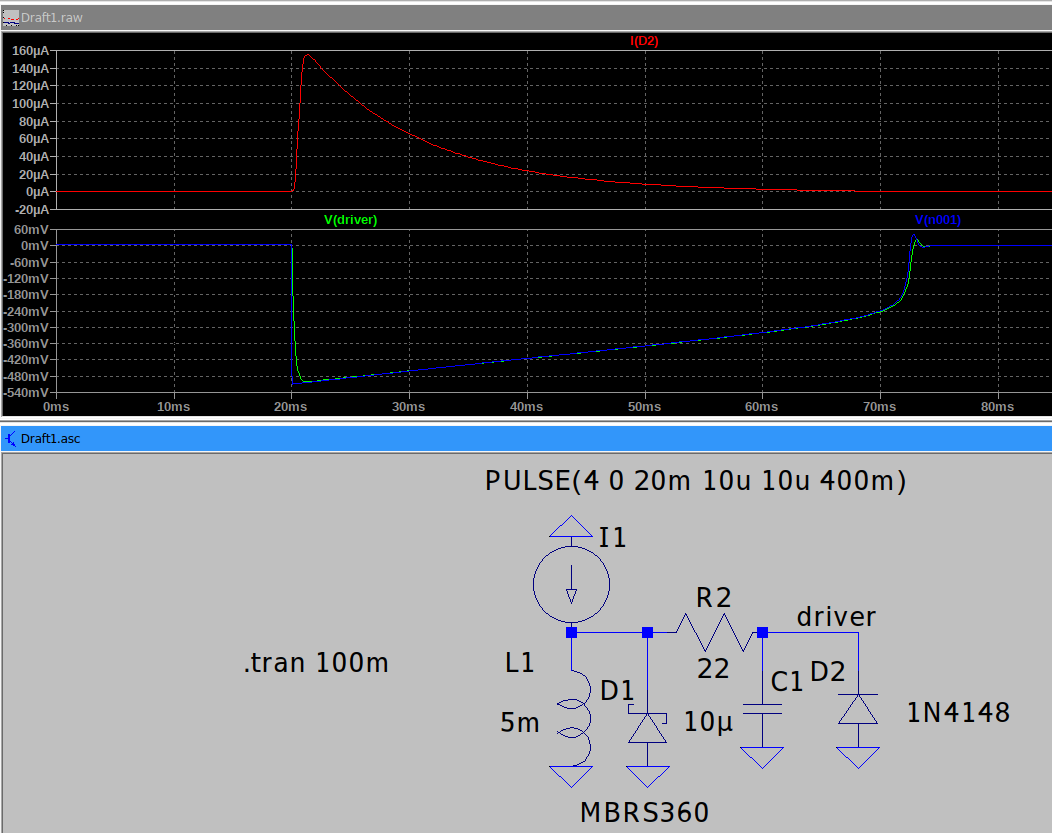Image resolution: width=1052 pixels, height=833 pixels.
Task: Select the R2 resistor symbol
Action: (x=712, y=632)
